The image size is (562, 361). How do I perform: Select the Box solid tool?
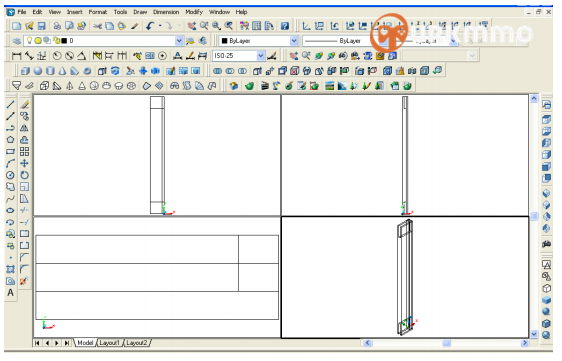(x=25, y=71)
